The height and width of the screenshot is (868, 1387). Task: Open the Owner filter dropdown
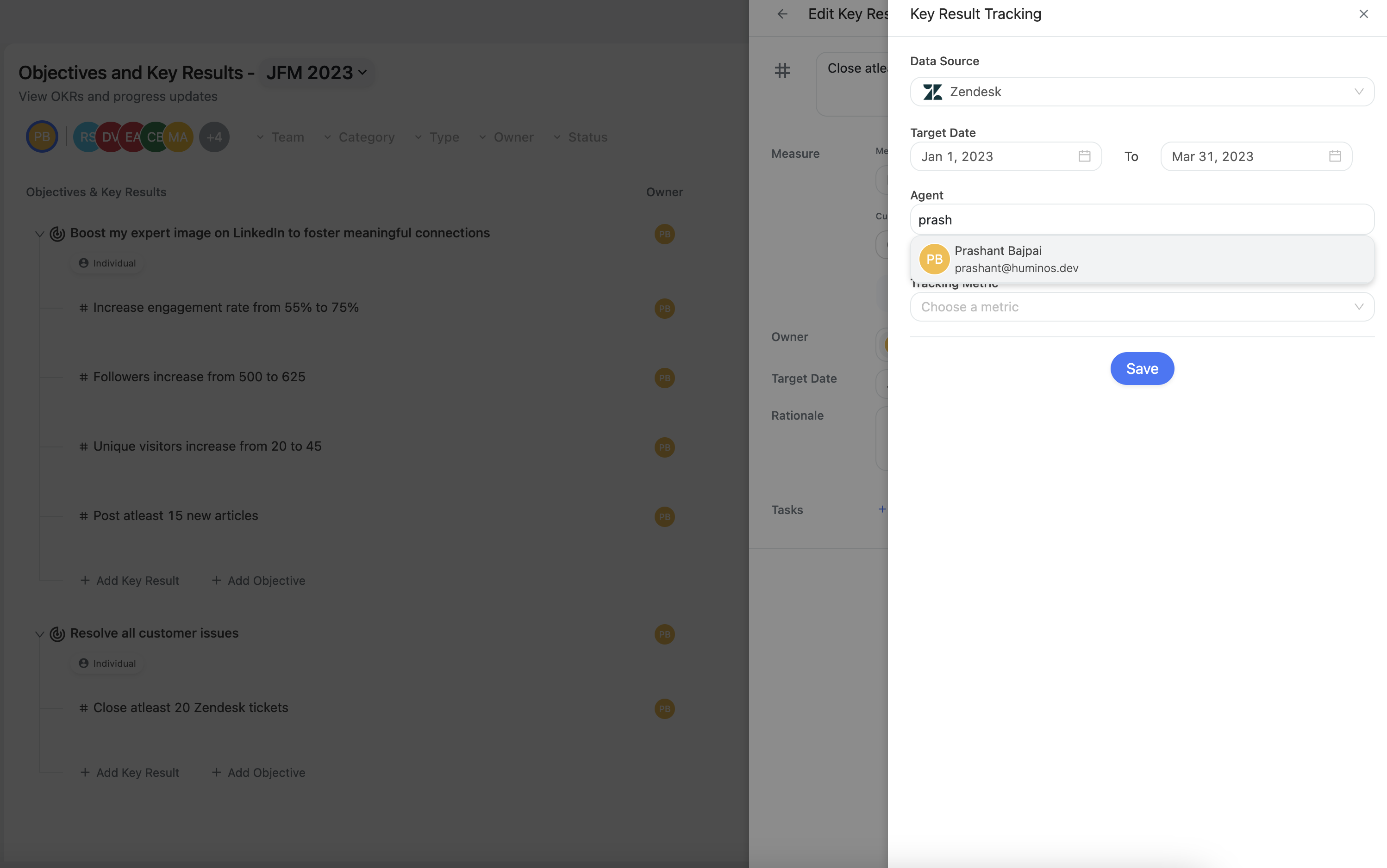pyautogui.click(x=506, y=137)
